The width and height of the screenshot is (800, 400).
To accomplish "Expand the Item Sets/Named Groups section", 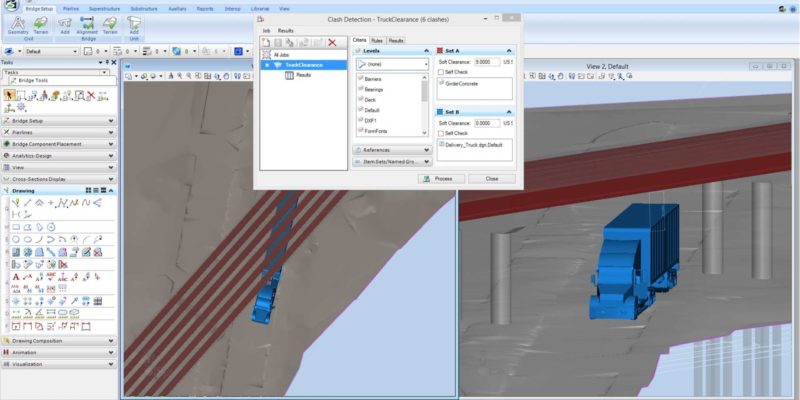I will [x=392, y=162].
